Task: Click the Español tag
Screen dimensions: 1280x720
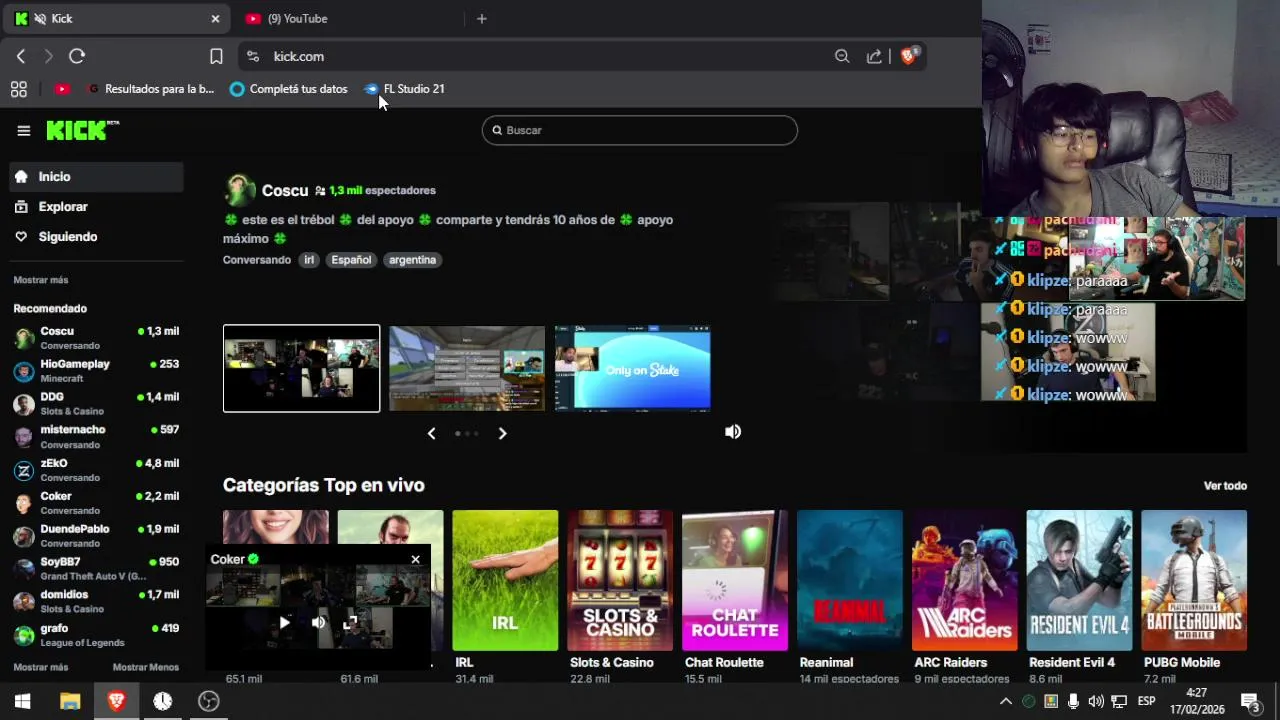Action: point(351,259)
